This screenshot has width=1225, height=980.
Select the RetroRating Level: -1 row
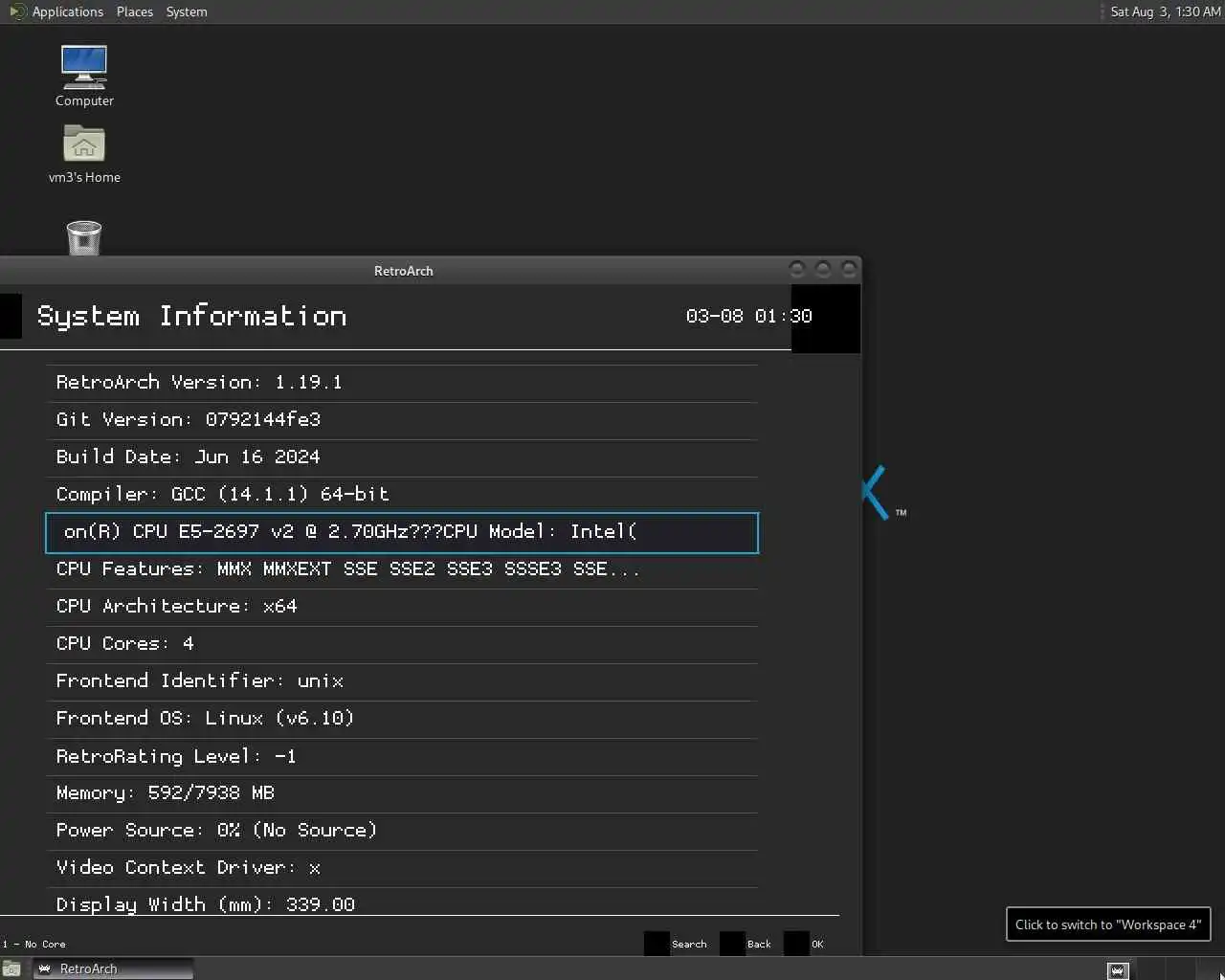[x=402, y=756]
